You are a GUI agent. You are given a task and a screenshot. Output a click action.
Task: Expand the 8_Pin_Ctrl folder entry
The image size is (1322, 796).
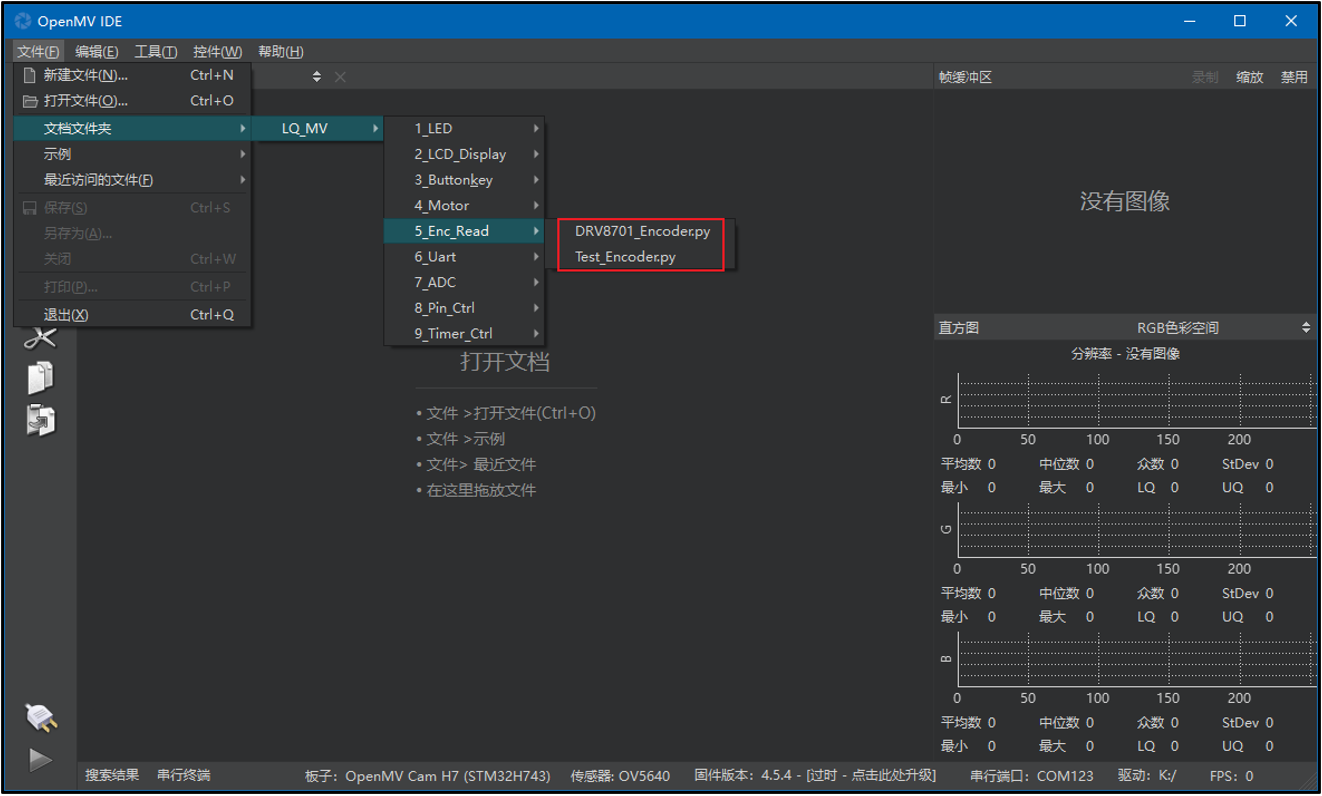465,308
